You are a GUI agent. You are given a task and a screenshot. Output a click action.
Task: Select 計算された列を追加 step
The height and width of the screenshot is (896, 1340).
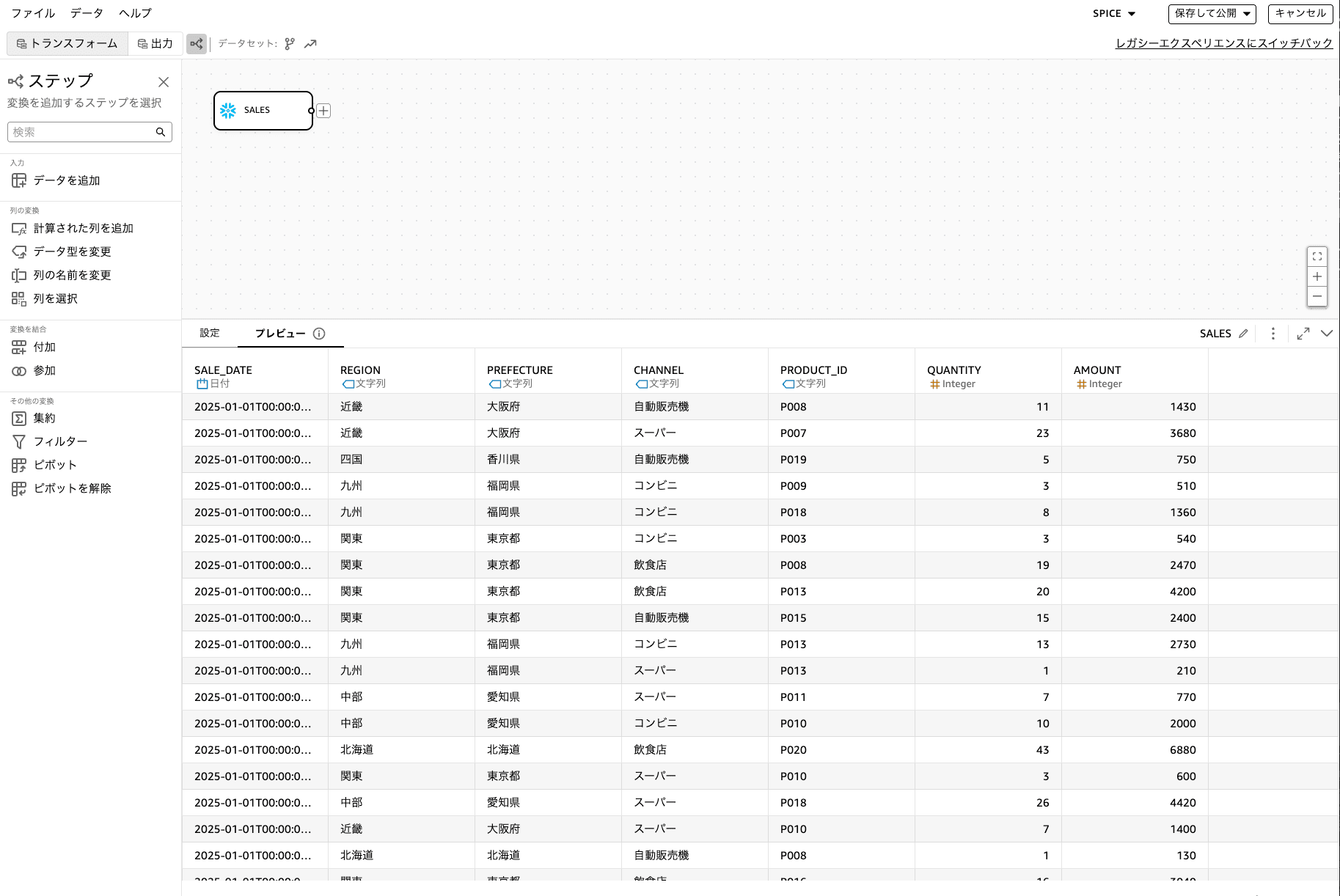click(x=73, y=228)
